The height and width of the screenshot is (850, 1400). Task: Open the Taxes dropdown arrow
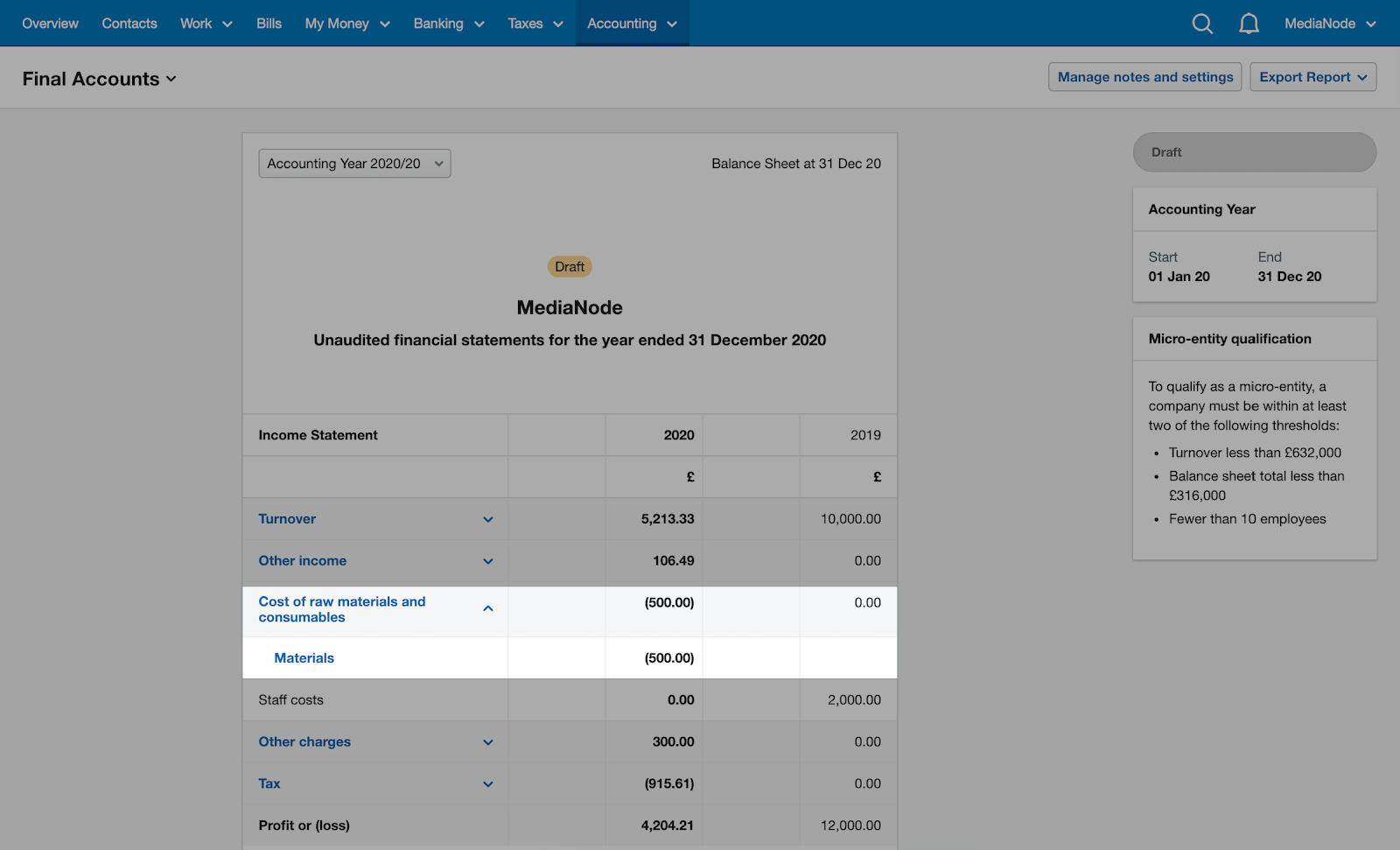tap(559, 25)
